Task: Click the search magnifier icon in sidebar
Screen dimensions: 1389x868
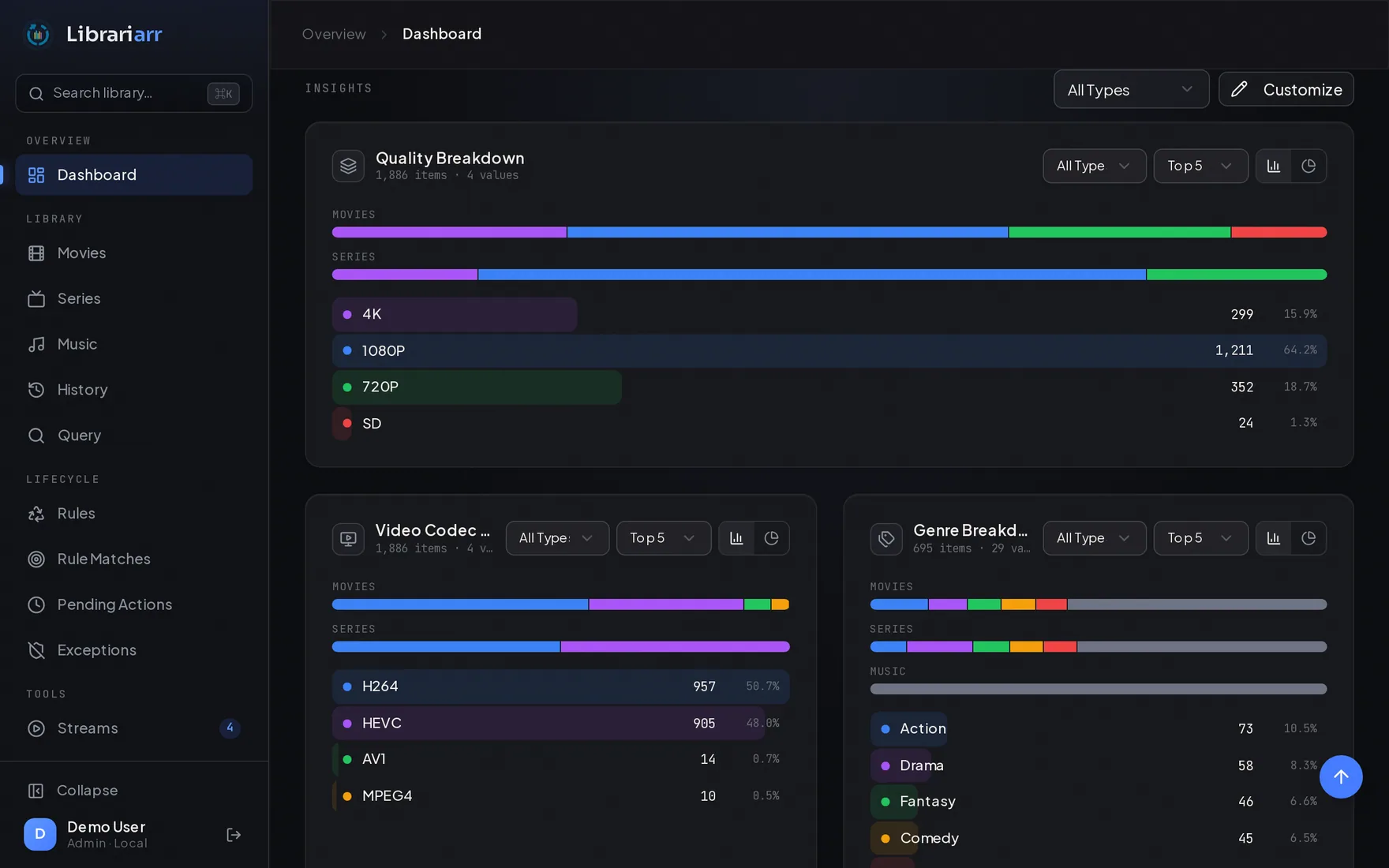Action: [36, 93]
